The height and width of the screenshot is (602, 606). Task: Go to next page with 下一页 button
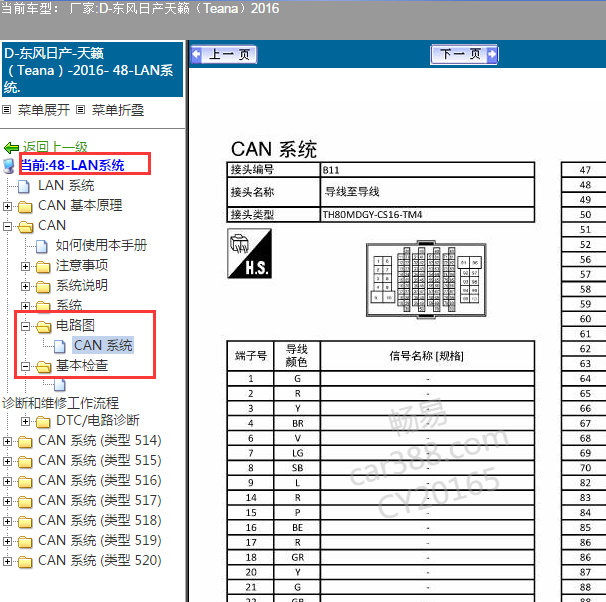[x=464, y=54]
